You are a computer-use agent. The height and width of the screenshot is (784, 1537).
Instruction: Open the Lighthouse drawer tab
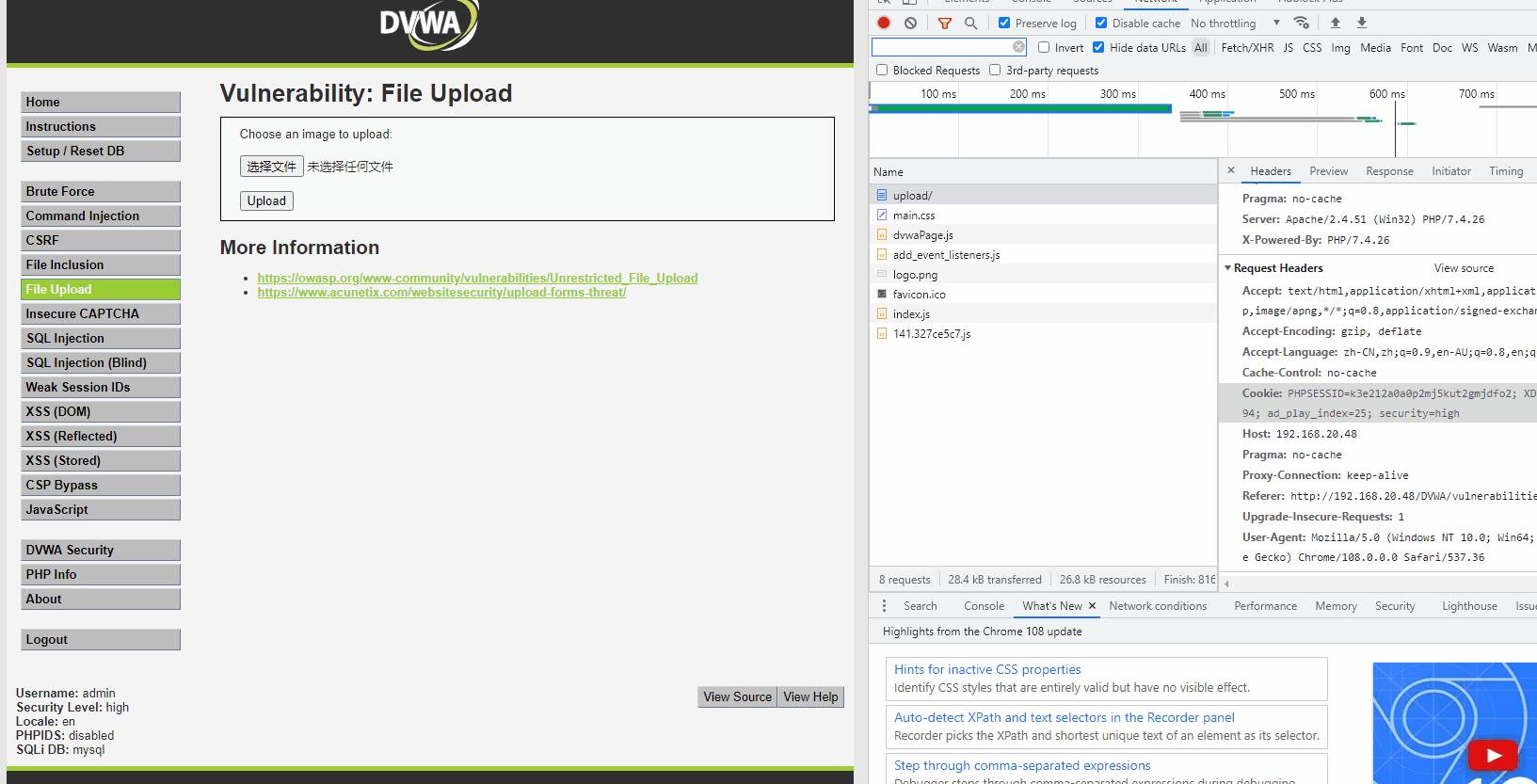click(1469, 606)
